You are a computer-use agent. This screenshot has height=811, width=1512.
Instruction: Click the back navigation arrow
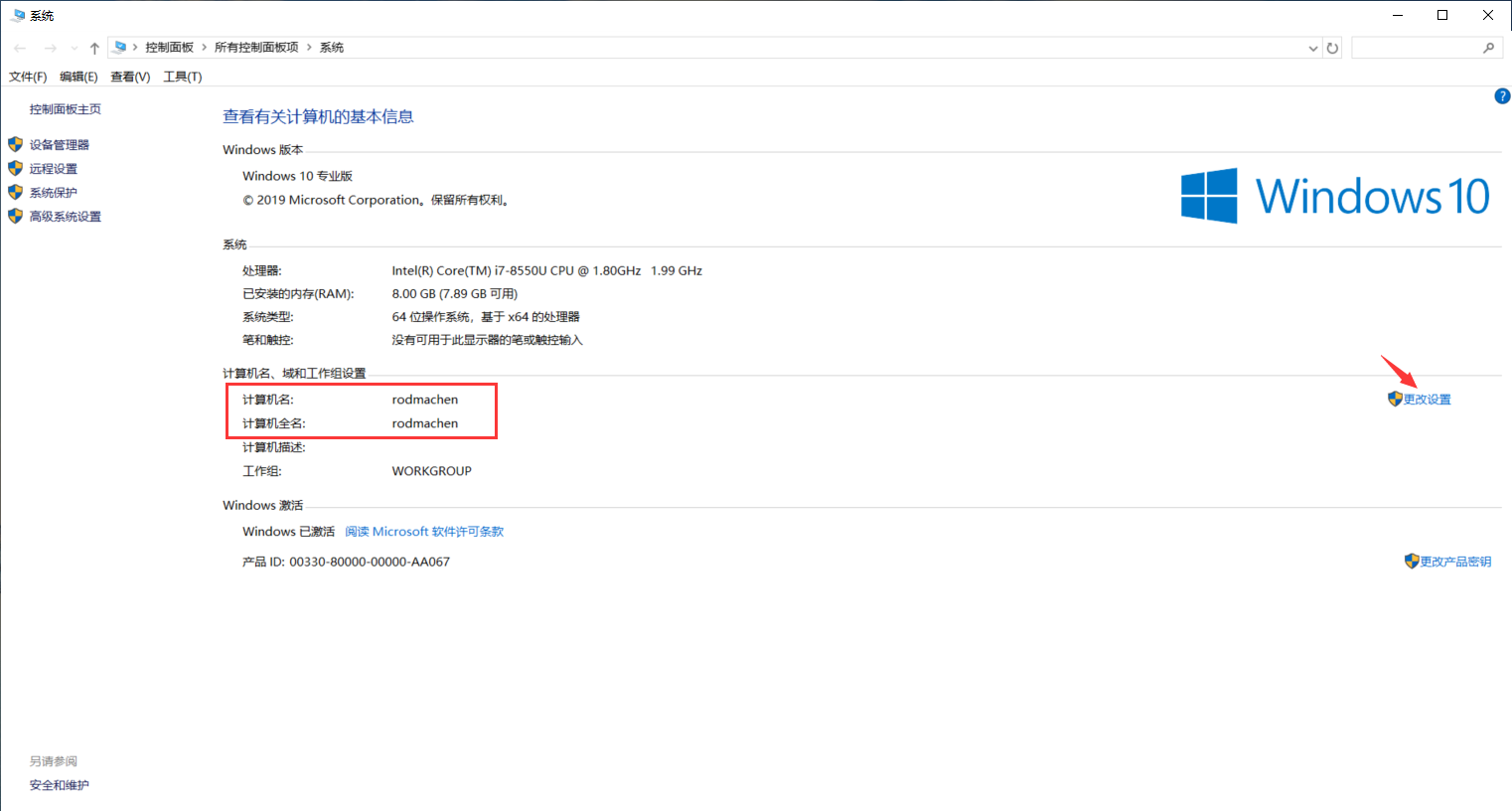[x=20, y=48]
